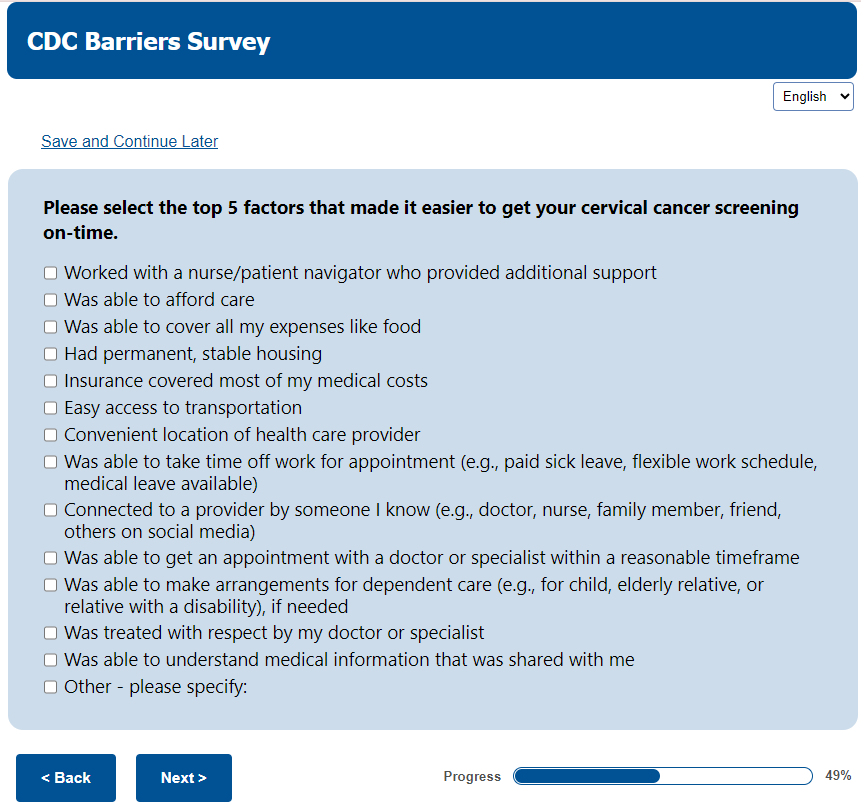Check 'Was able to understand medical information' box
Viewport: 861px width, 810px height.
click(50, 660)
